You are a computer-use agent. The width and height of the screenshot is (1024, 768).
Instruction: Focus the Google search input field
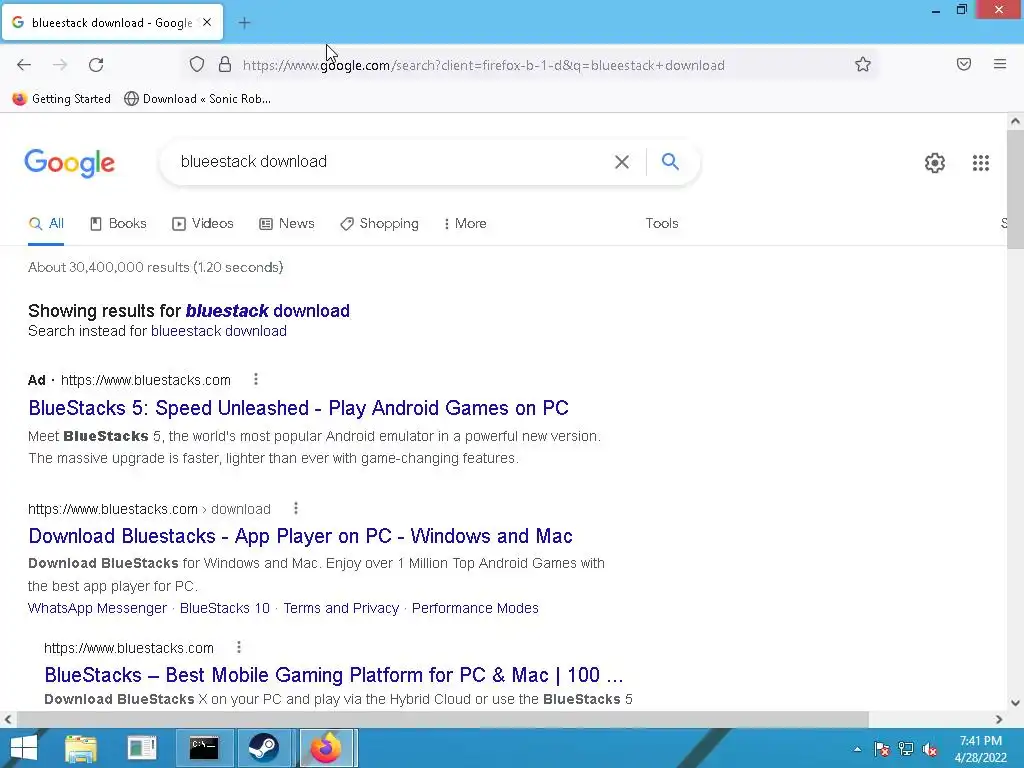coord(392,161)
